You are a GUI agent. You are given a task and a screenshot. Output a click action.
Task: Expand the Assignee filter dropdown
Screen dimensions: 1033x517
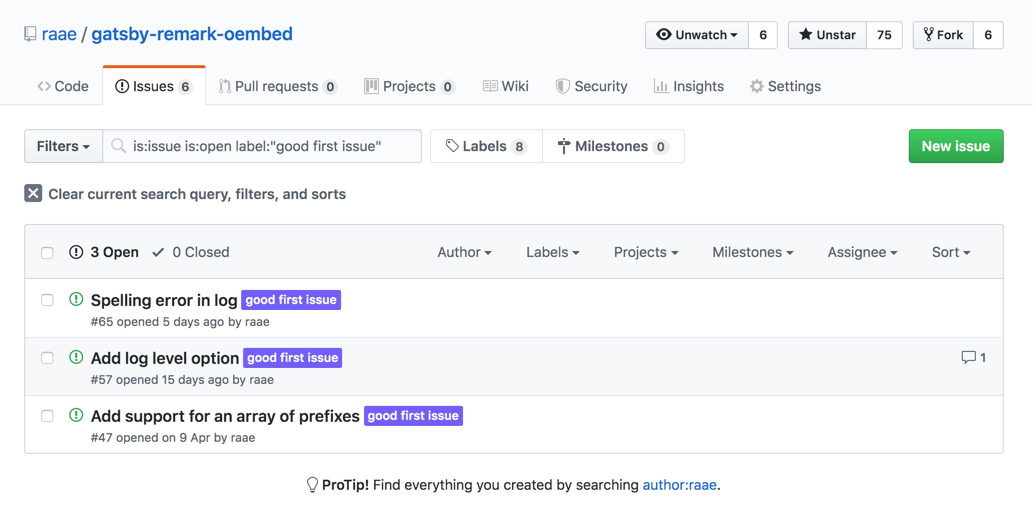click(x=862, y=252)
